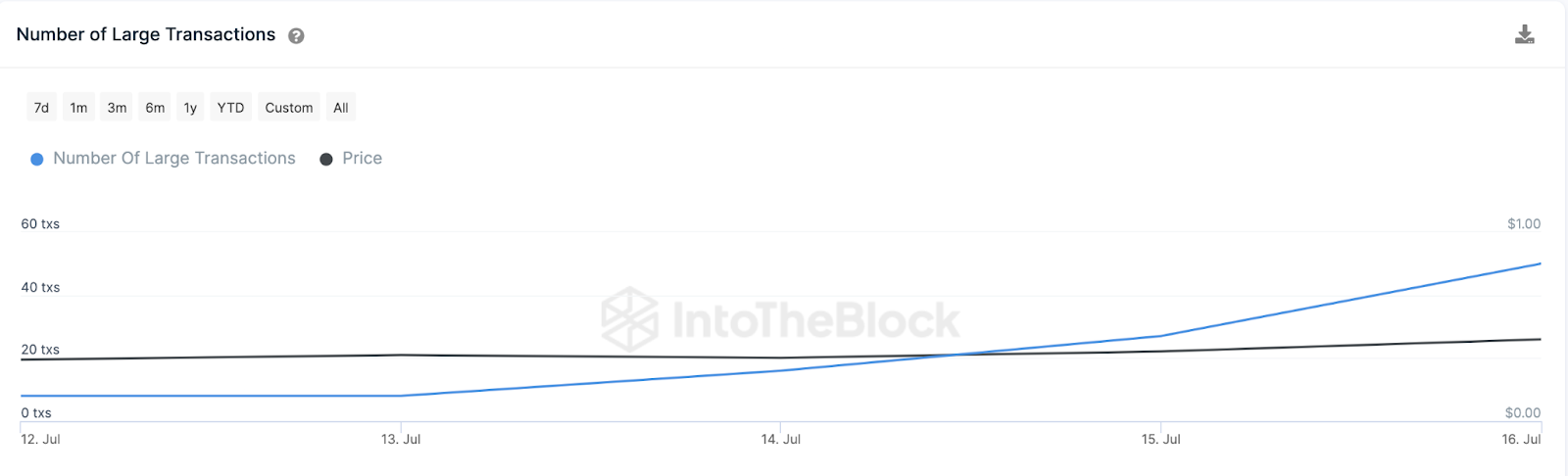Click the Number of Large Transactions title

point(146,35)
